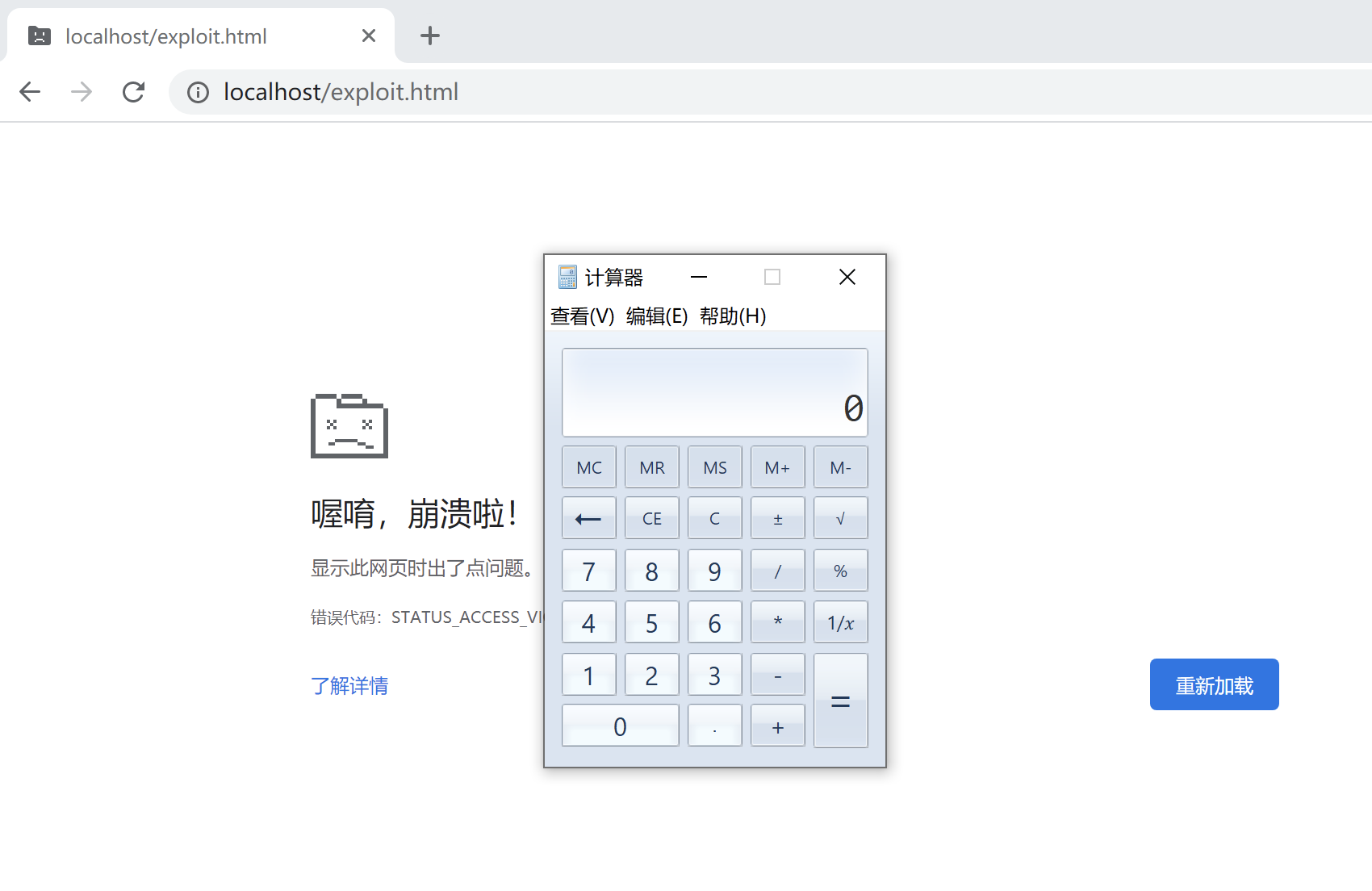Viewport: 1372px width, 891px height.
Task: Open the 编辑(E) menu in Calculator
Action: pos(657,316)
